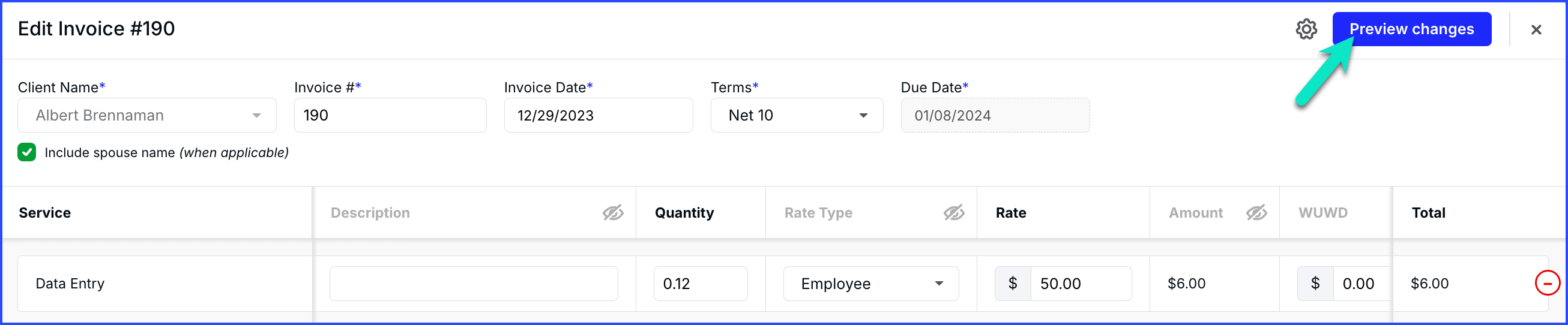Toggle Description column visibility eye icon
Screen dimensions: 1568x325
[612, 213]
